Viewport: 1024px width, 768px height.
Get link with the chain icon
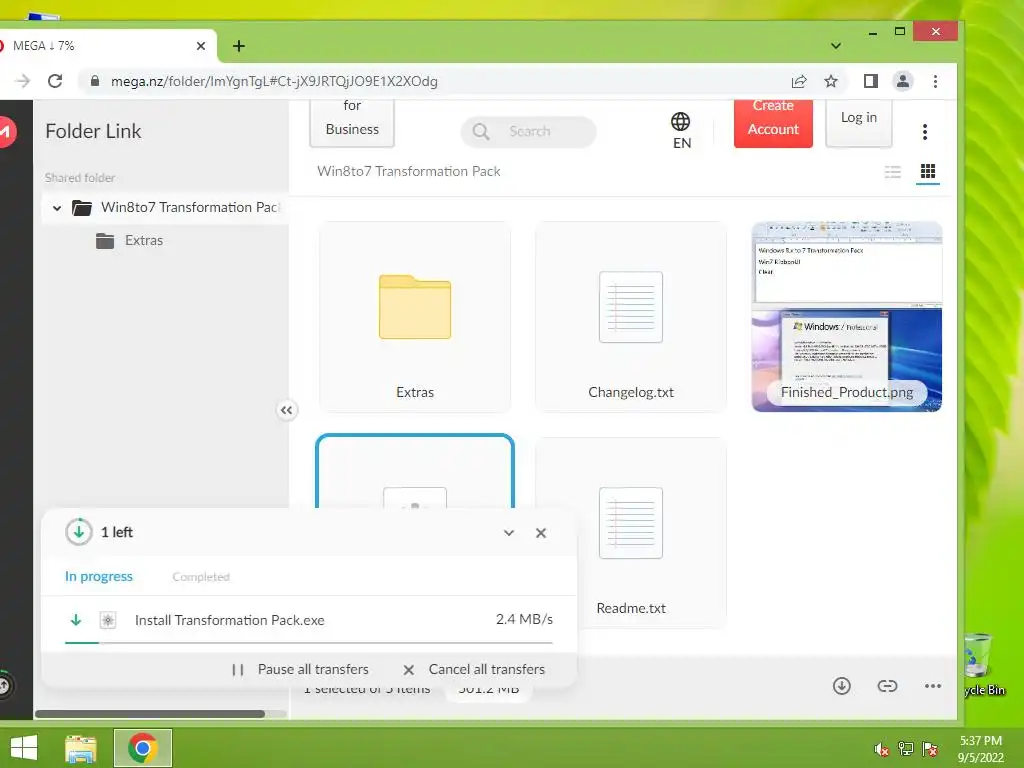pyautogui.click(x=887, y=686)
